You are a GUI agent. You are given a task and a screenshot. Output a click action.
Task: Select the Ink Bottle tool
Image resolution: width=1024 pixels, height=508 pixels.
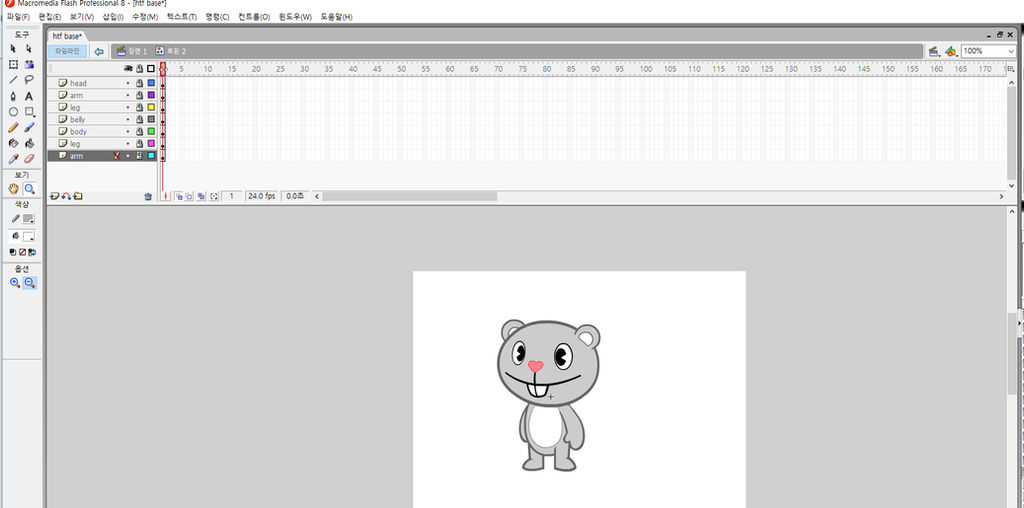click(13, 143)
